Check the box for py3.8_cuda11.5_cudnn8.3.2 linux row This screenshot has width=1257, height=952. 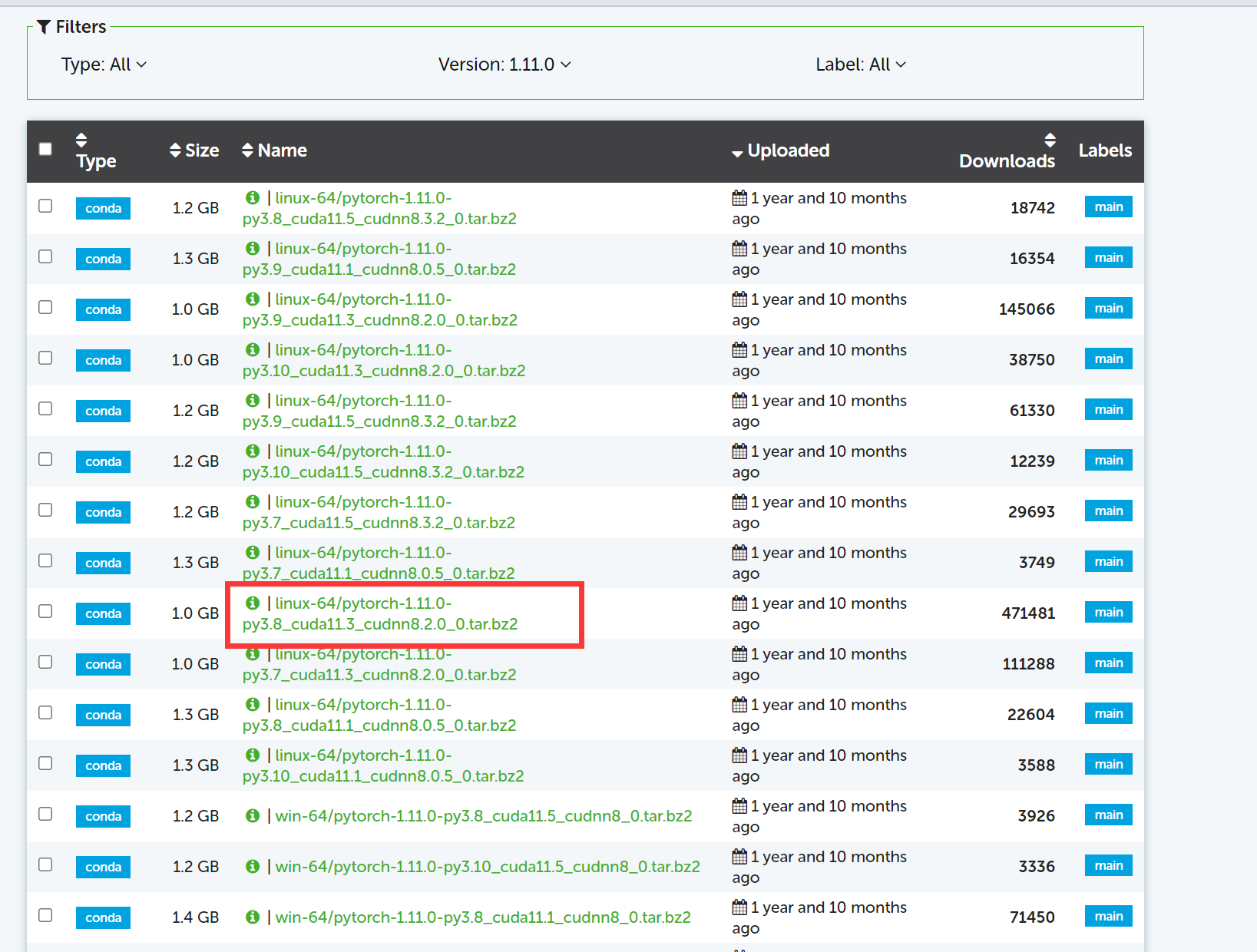point(45,206)
